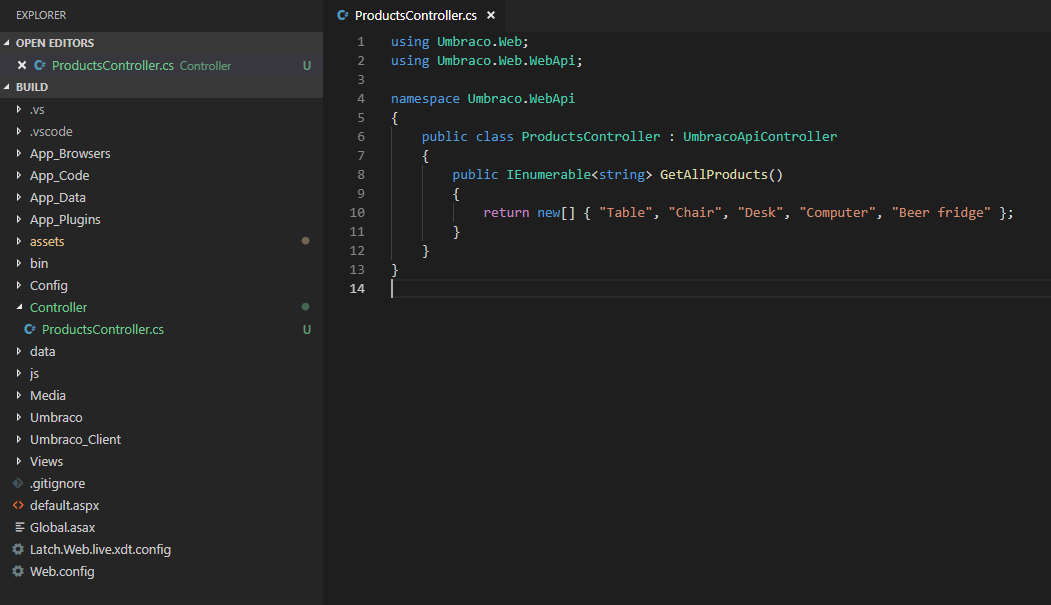Viewport: 1051px width, 605px height.
Task: Expand the App_Browsers folder arrow
Action: click(x=19, y=153)
